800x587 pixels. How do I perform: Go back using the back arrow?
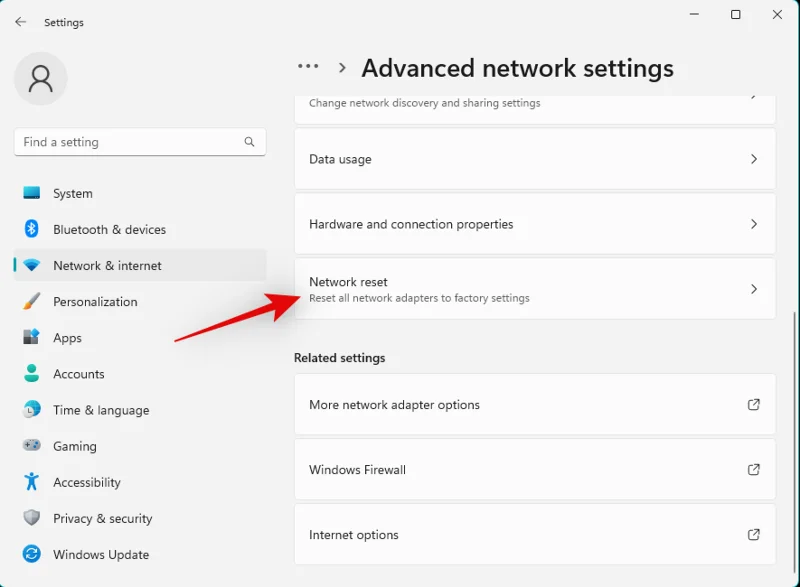[20, 22]
